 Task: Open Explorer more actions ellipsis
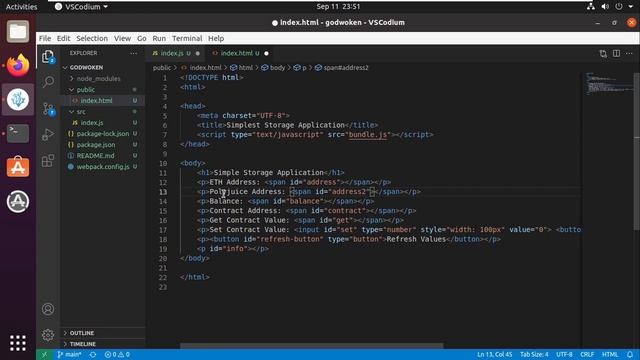tap(133, 53)
